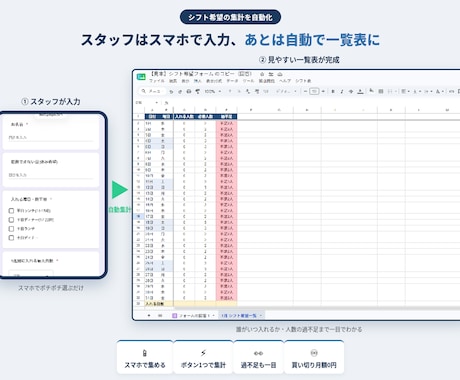
Task: Click the 過不足も一目 feature card
Action: (258, 357)
